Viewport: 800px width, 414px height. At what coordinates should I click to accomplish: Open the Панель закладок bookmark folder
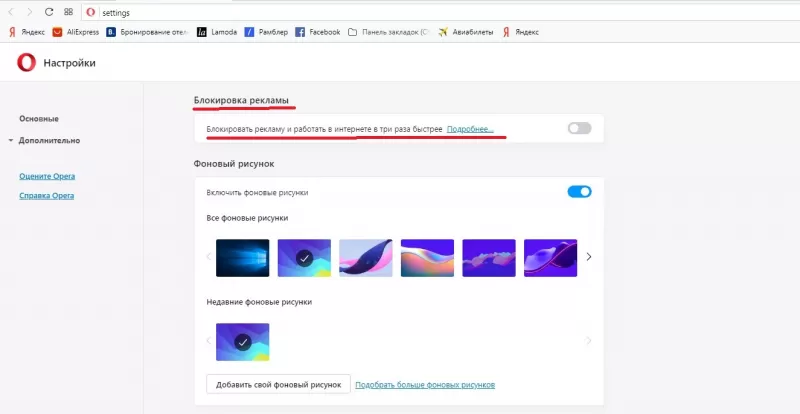click(389, 32)
